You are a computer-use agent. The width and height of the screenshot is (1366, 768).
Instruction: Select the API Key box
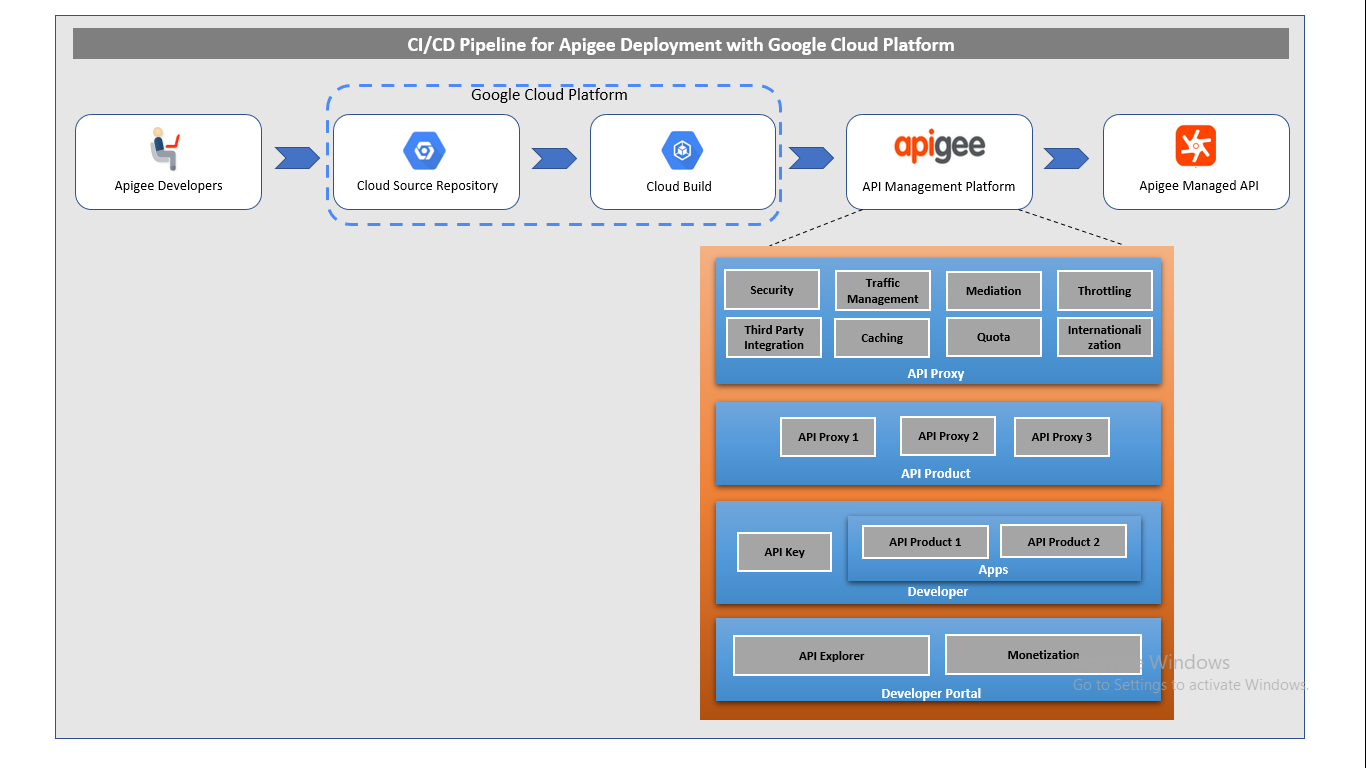[785, 552]
